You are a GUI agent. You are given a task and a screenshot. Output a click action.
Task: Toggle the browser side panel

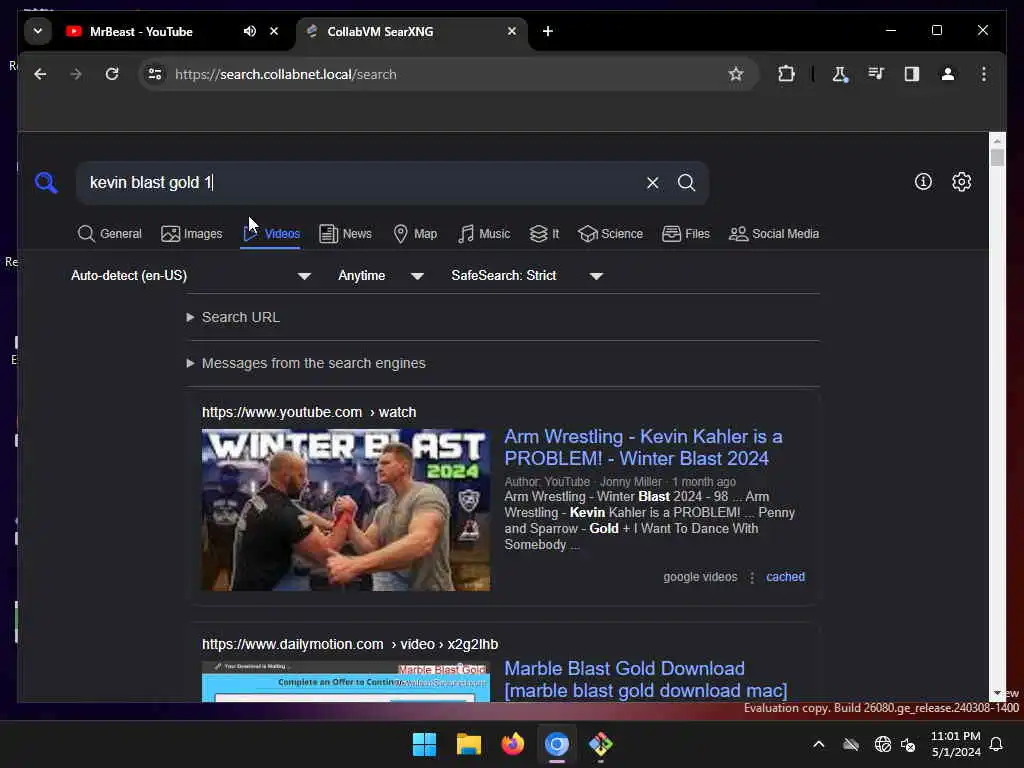912,74
